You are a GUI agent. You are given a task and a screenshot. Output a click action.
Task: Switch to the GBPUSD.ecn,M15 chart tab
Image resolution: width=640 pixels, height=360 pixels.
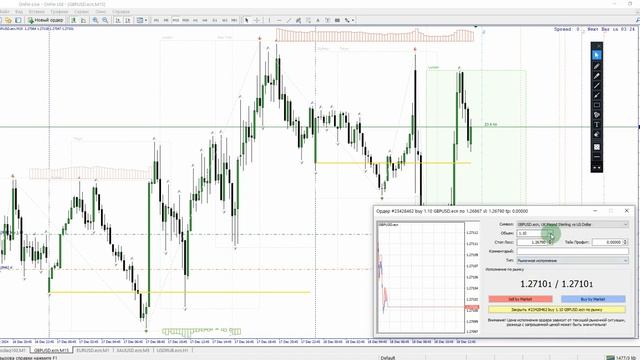(x=51, y=351)
